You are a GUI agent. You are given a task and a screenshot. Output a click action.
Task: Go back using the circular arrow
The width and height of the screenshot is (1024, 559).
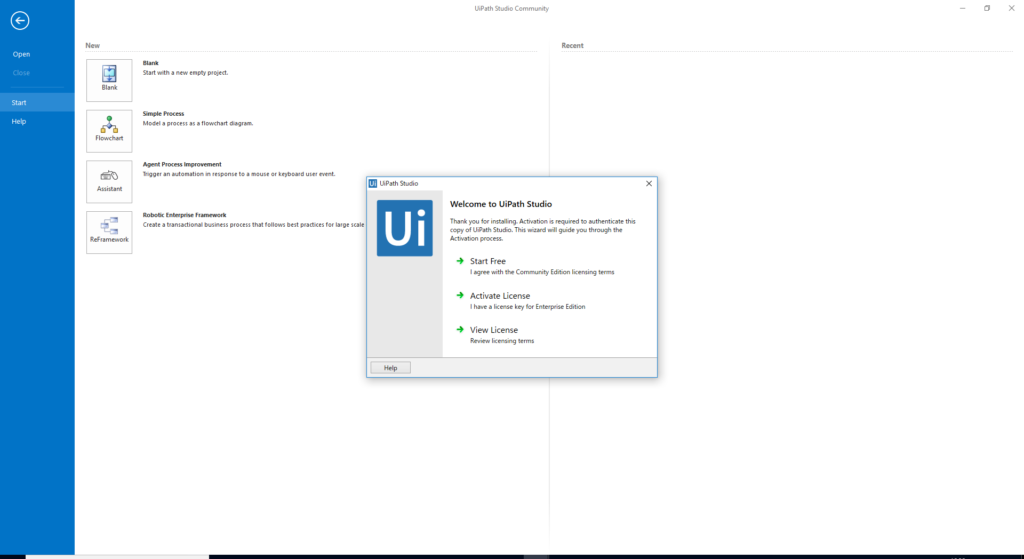click(20, 21)
